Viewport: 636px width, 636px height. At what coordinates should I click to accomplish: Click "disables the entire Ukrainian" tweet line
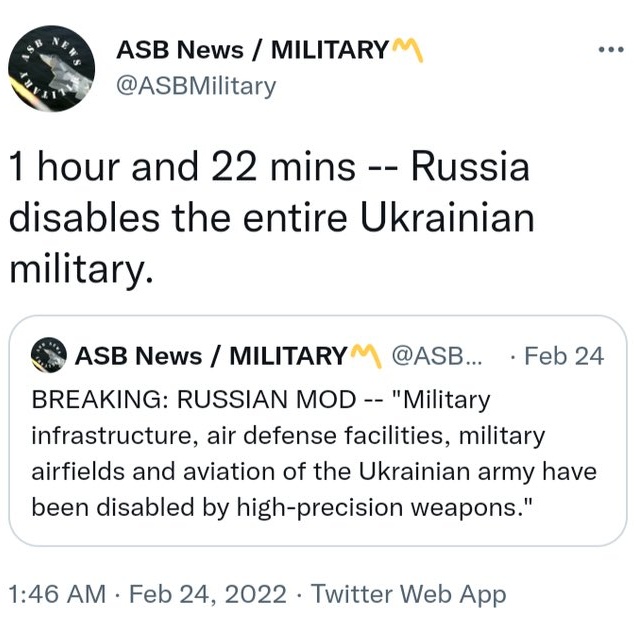[x=271, y=217]
